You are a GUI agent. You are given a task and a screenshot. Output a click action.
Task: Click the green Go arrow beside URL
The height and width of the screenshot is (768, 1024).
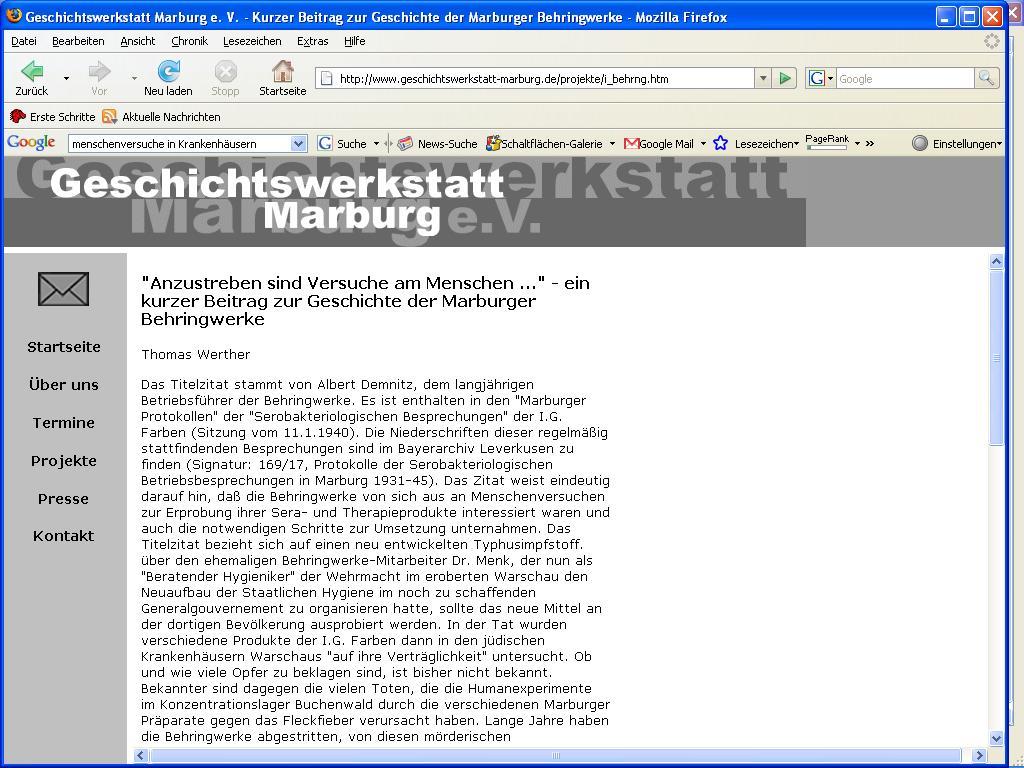pyautogui.click(x=784, y=79)
